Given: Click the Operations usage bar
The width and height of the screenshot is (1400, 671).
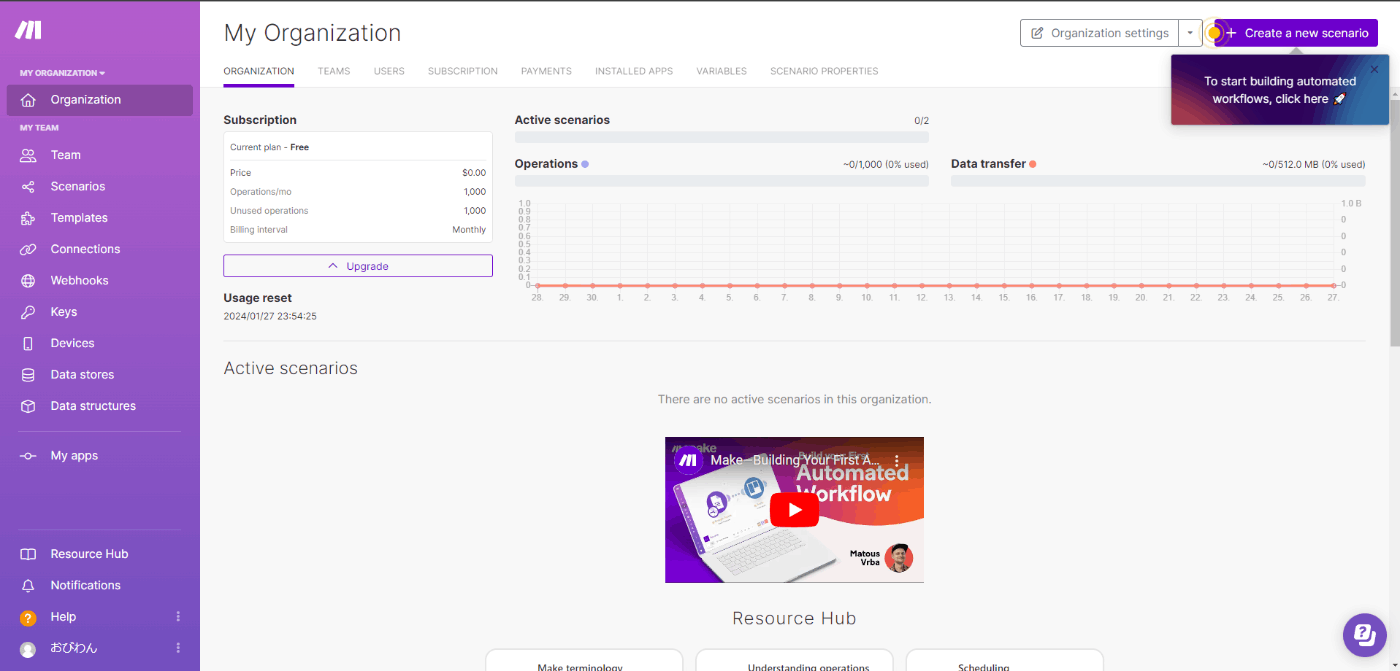Looking at the screenshot, I should point(721,181).
